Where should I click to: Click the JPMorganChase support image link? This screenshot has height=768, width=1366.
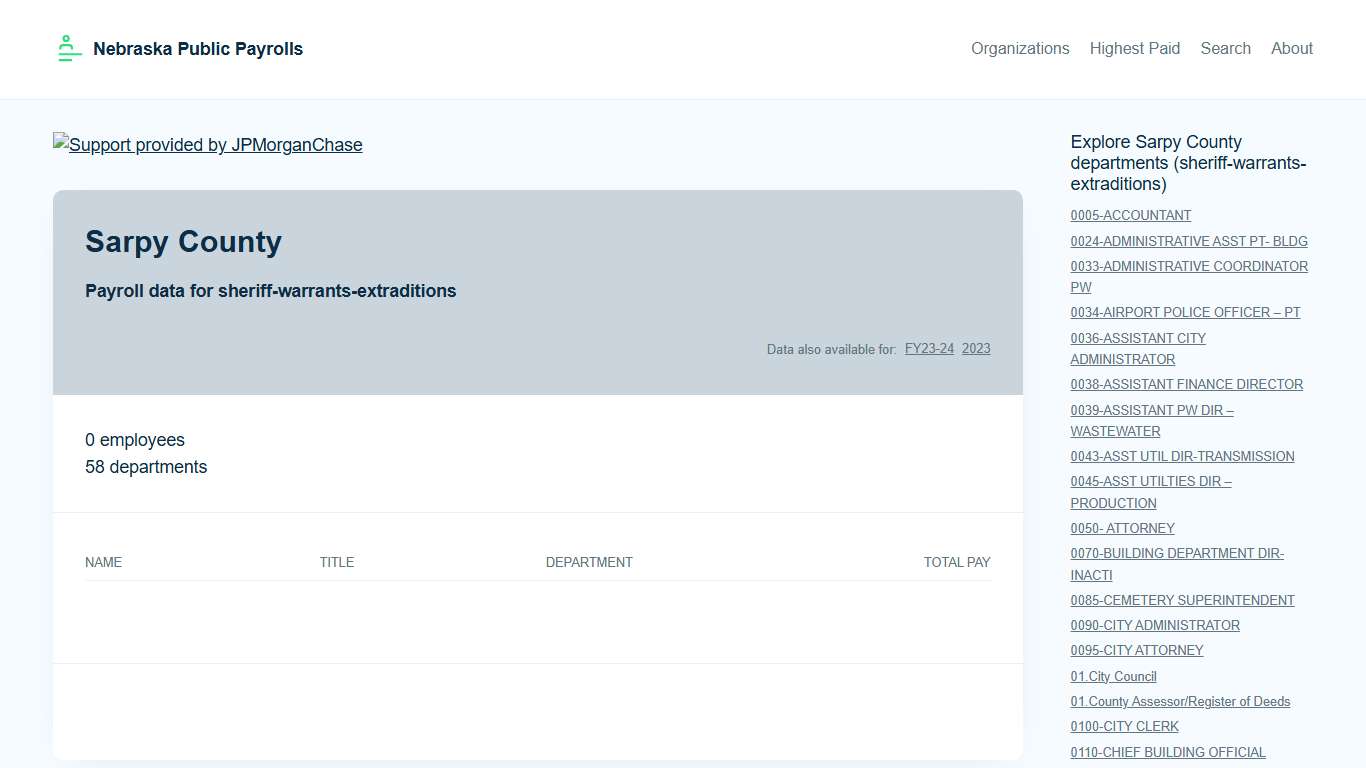pos(208,145)
